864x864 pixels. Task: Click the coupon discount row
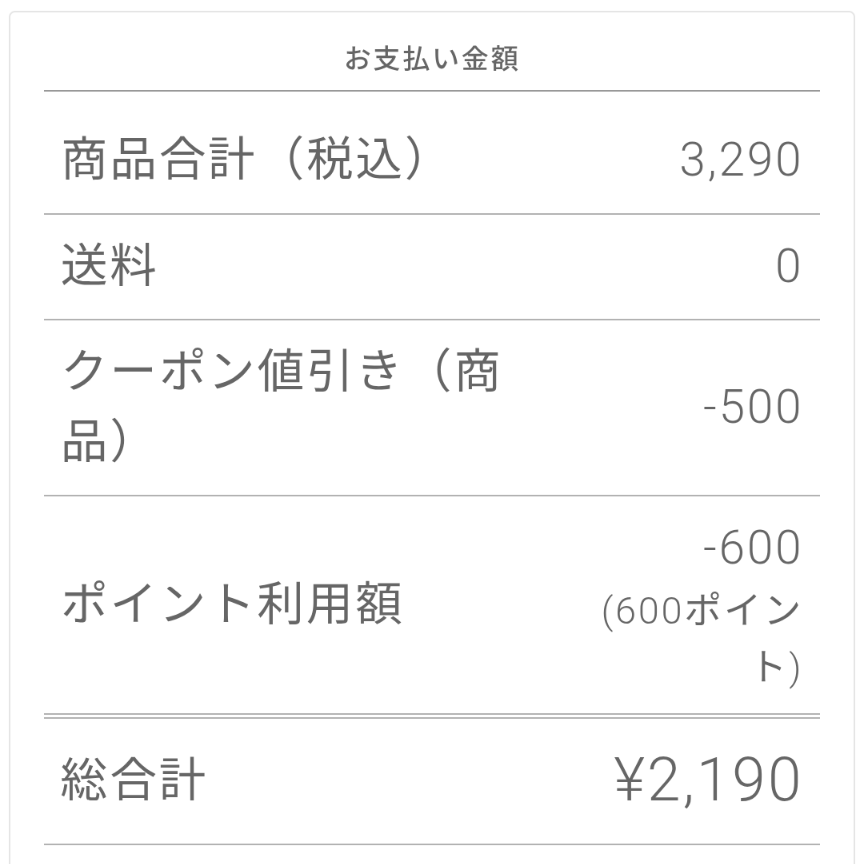[x=432, y=408]
